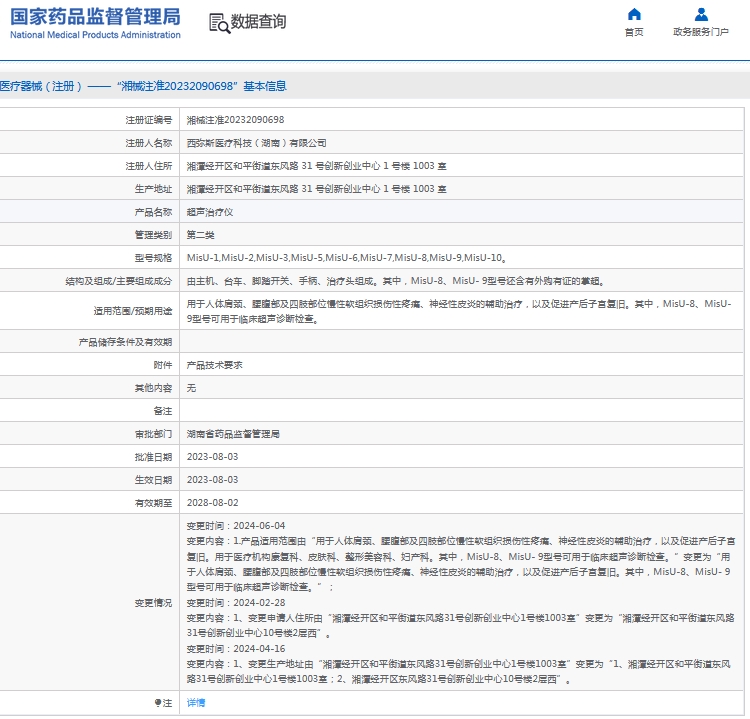Click the ●注 label in last row
The width and height of the screenshot is (750, 719).
(x=163, y=702)
